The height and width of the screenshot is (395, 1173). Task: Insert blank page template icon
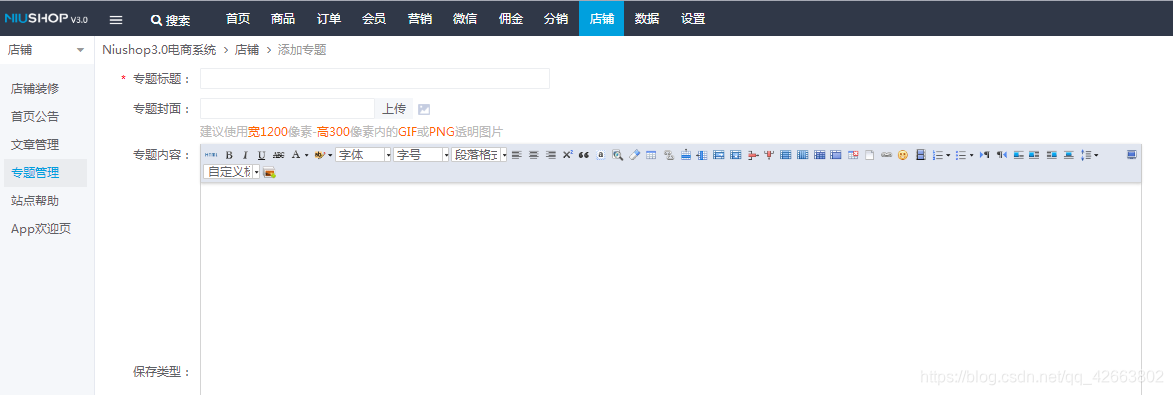tap(869, 155)
